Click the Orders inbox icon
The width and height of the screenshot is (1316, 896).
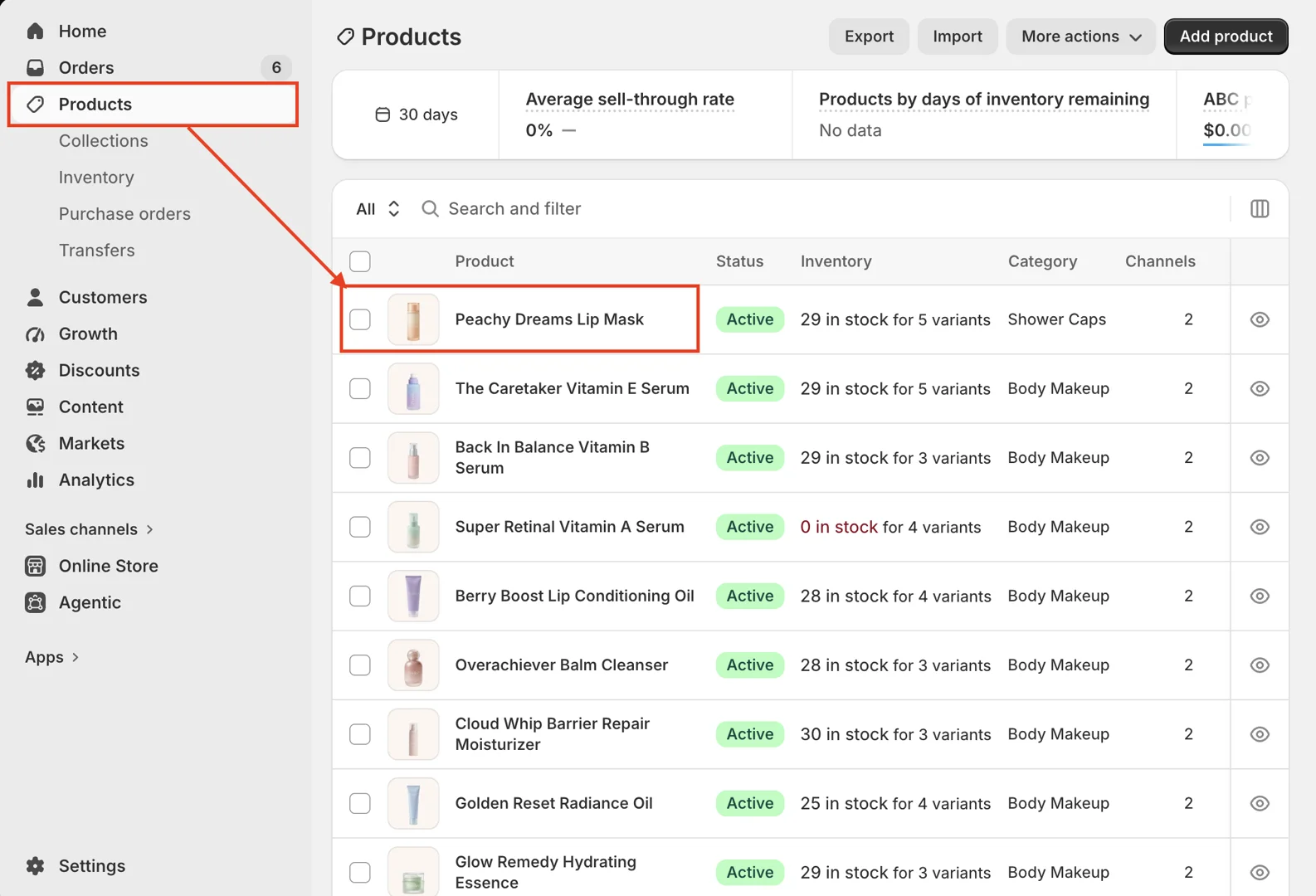pyautogui.click(x=35, y=67)
